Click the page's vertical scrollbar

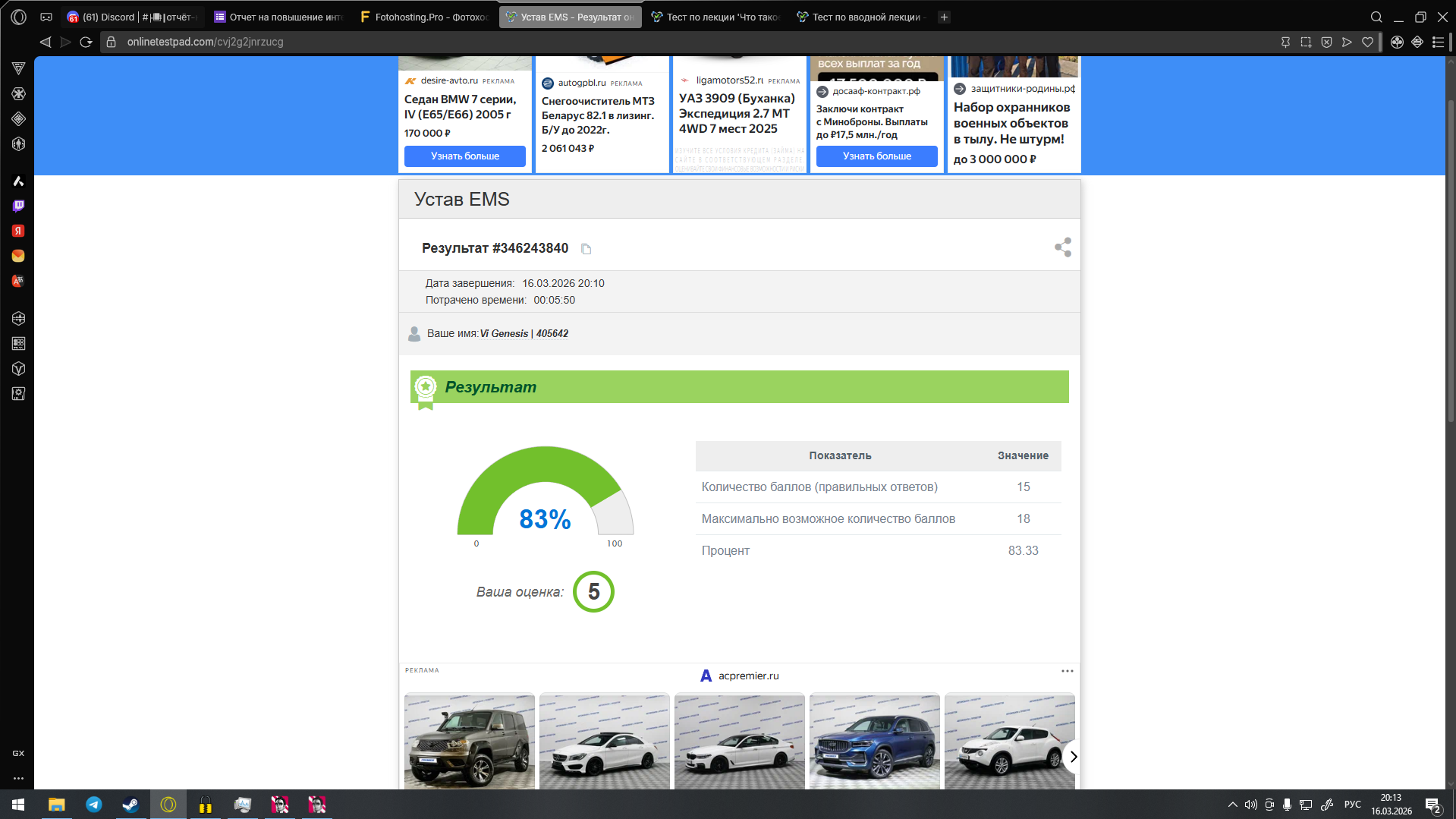point(1450,258)
